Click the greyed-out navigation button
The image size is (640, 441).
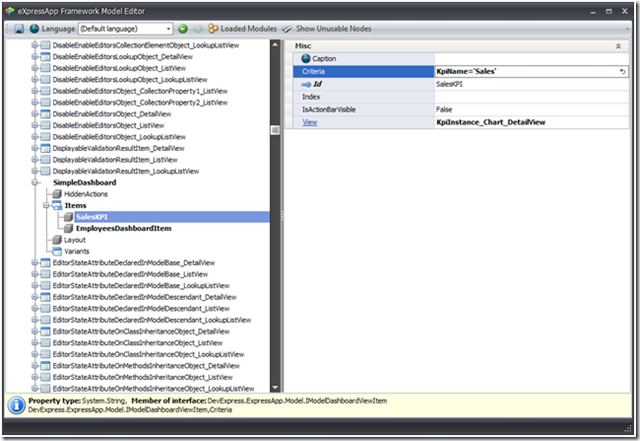coord(198,29)
